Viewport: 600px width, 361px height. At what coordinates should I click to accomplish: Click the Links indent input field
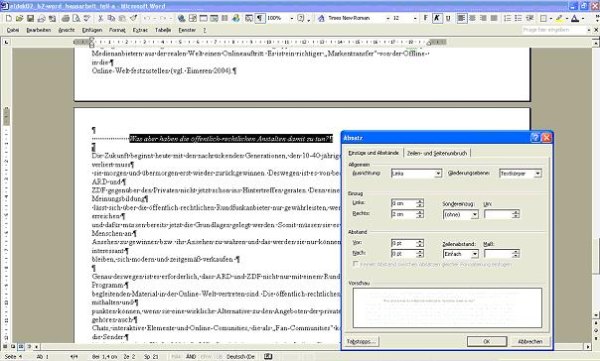click(x=404, y=203)
